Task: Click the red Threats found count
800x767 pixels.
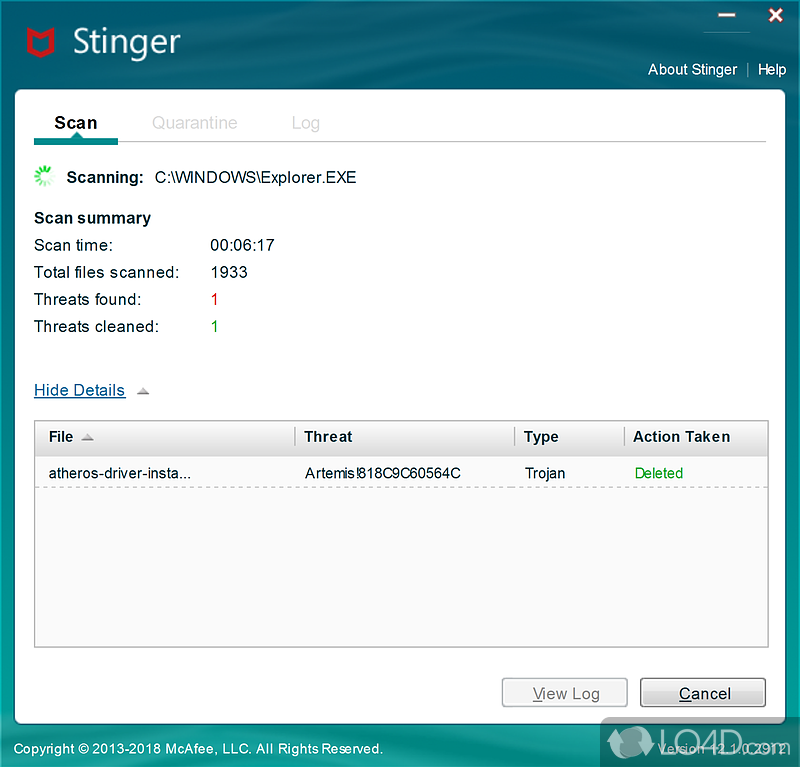Action: pyautogui.click(x=215, y=300)
